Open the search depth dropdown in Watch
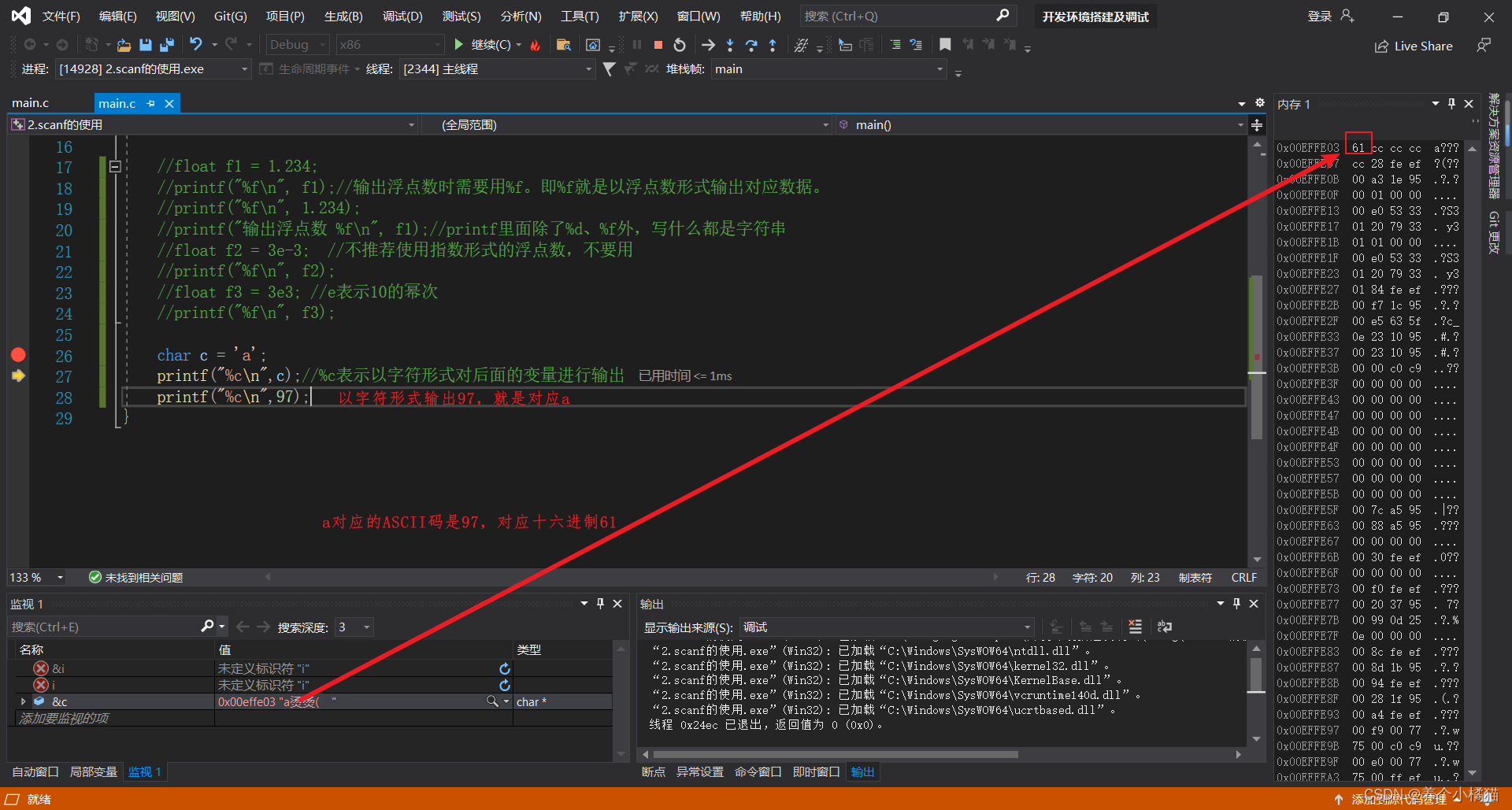 (354, 627)
